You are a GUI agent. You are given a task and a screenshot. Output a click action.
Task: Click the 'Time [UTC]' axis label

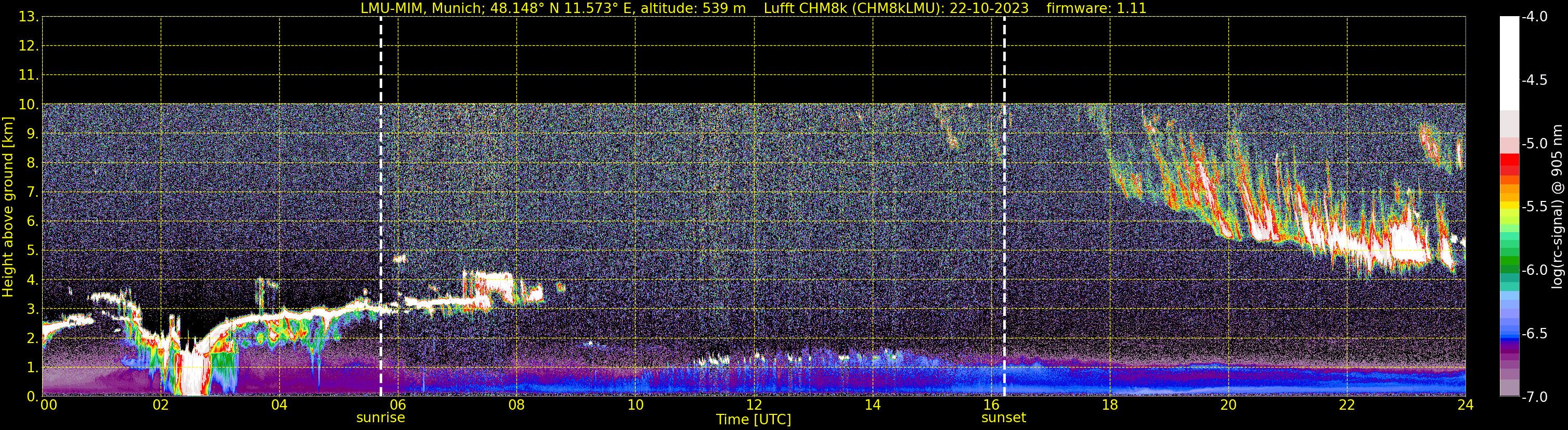(754, 420)
